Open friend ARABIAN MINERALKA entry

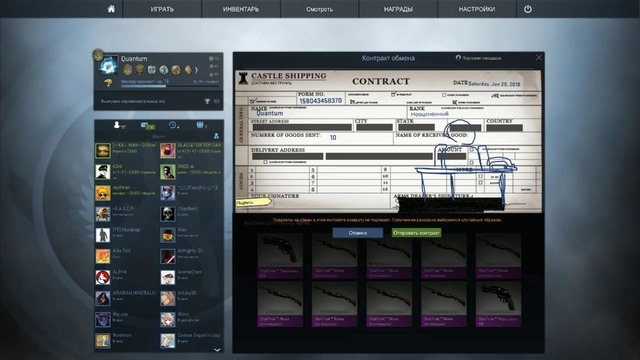coord(126,299)
